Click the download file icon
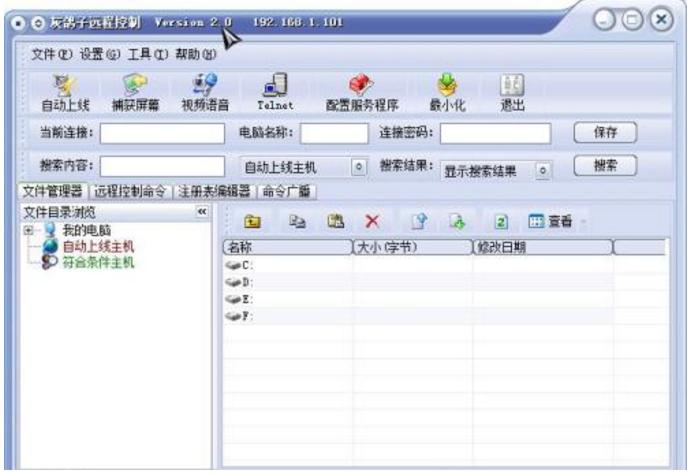The height and width of the screenshot is (475, 689). pyautogui.click(x=457, y=221)
